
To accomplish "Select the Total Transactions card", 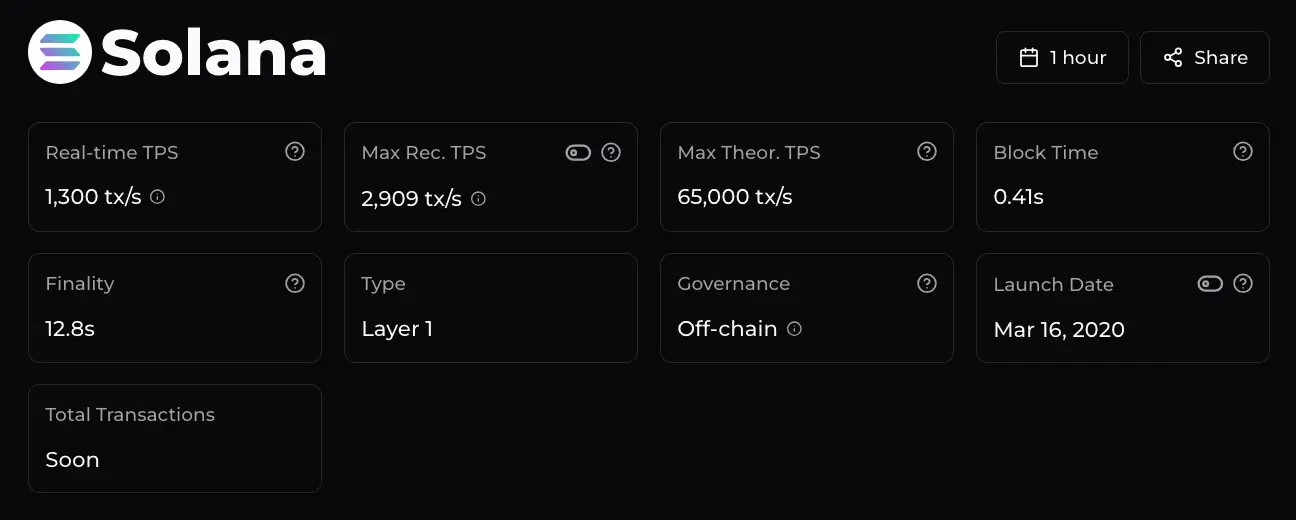I will (175, 438).
